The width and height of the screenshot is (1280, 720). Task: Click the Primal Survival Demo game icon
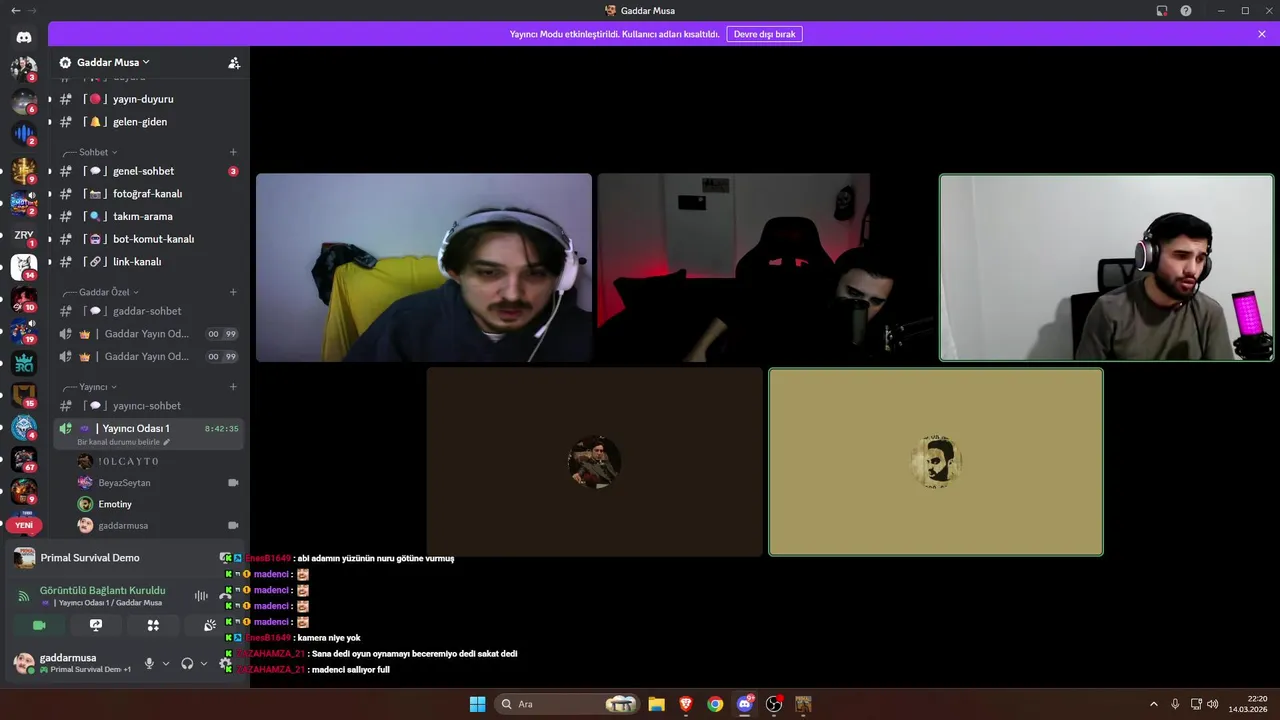coord(25,558)
